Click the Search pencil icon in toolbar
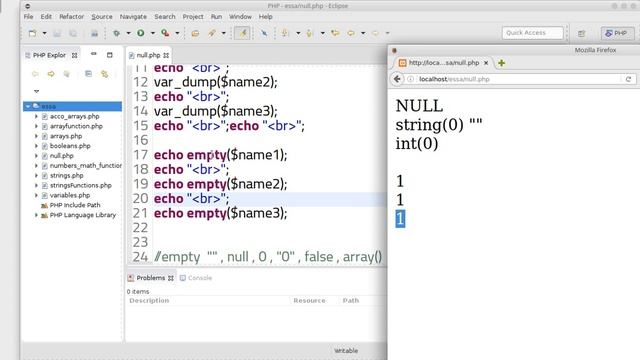The height and width of the screenshot is (360, 640). [x=212, y=33]
